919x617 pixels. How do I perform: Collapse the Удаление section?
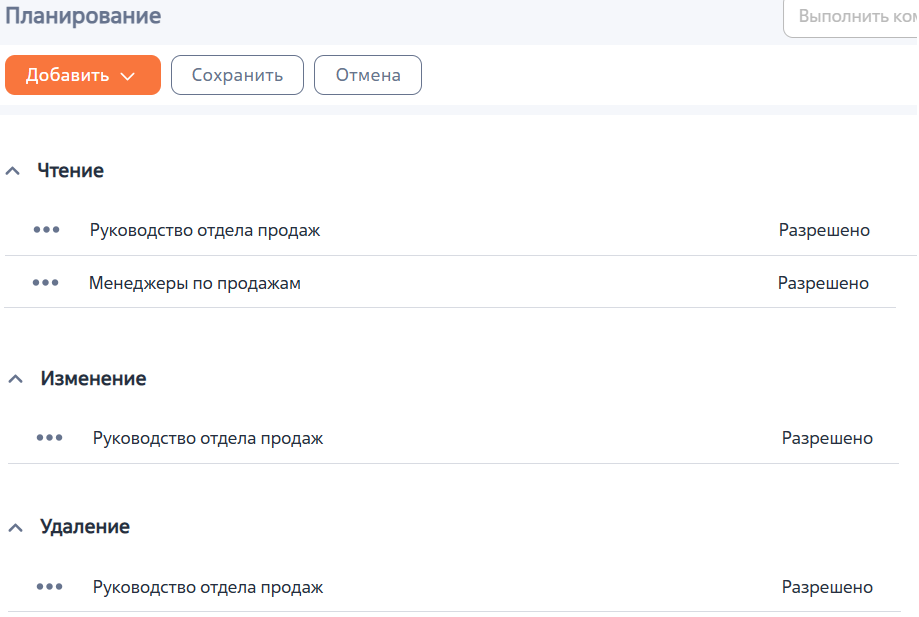(x=13, y=526)
